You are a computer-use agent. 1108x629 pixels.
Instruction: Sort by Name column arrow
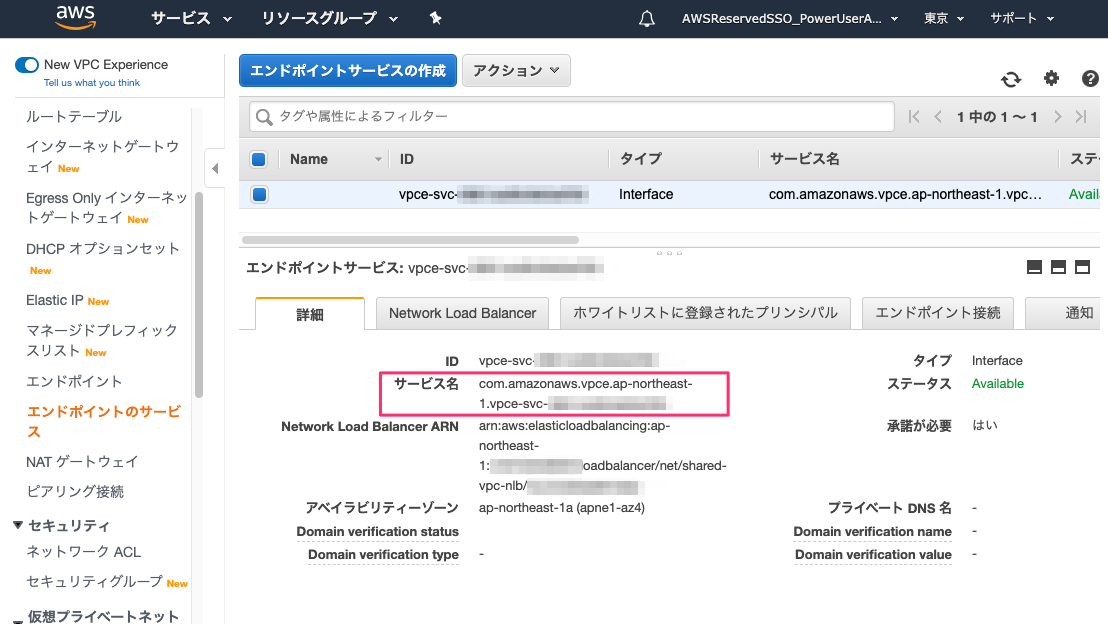378,160
